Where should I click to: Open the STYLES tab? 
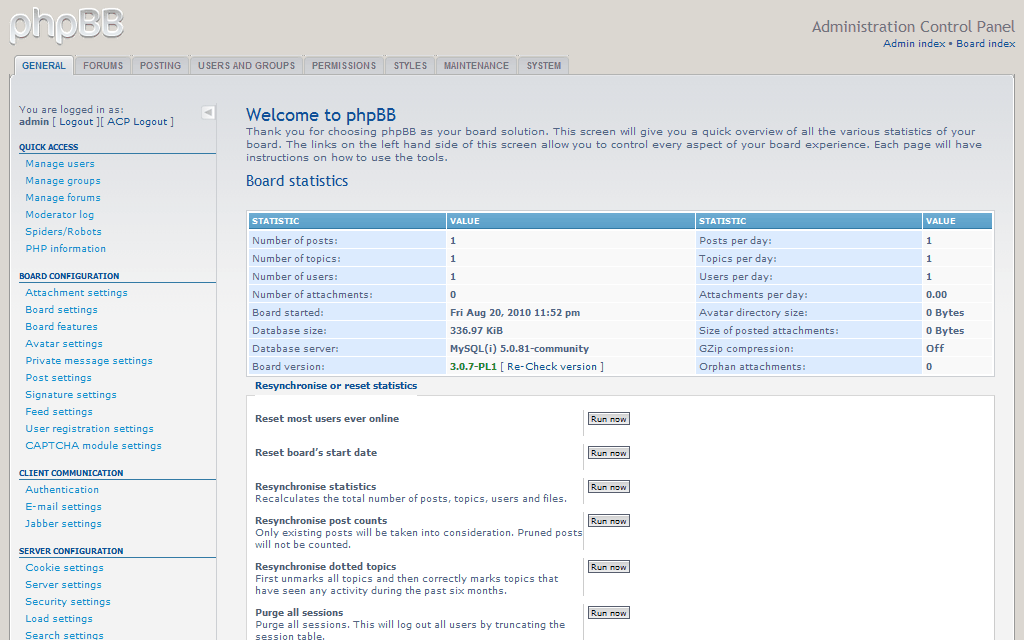(409, 64)
